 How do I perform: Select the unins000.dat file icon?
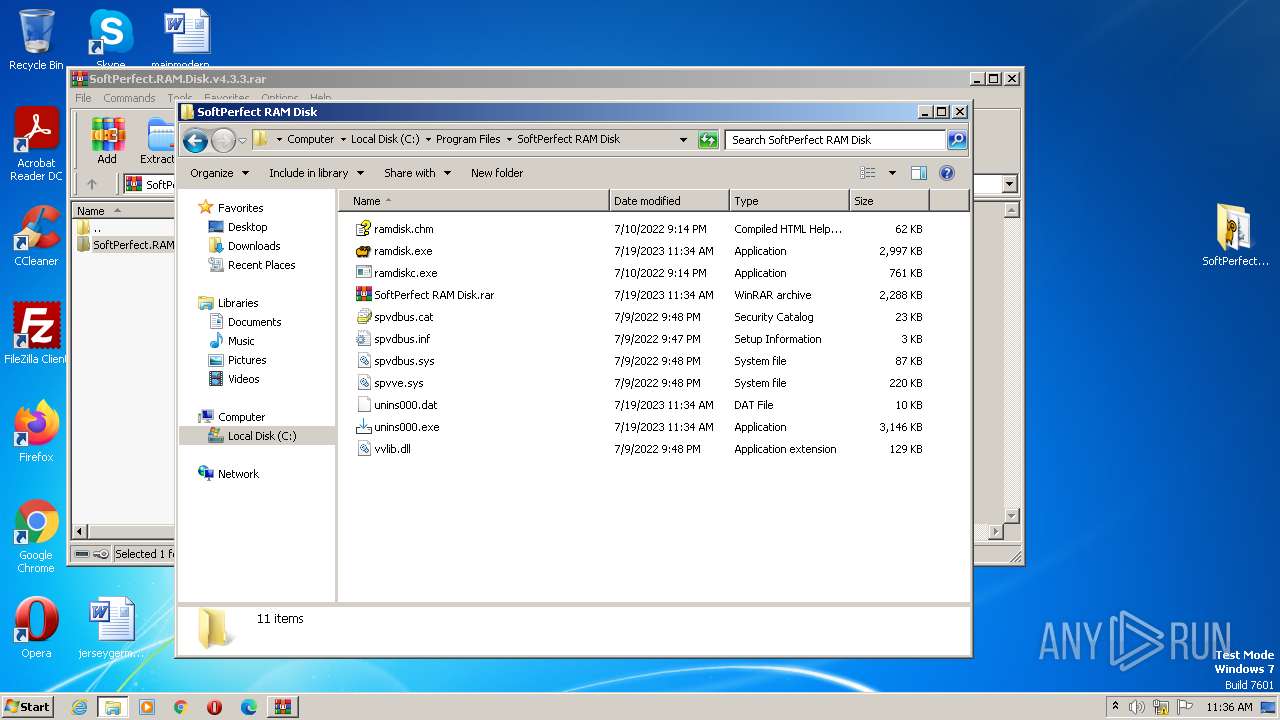(x=364, y=405)
